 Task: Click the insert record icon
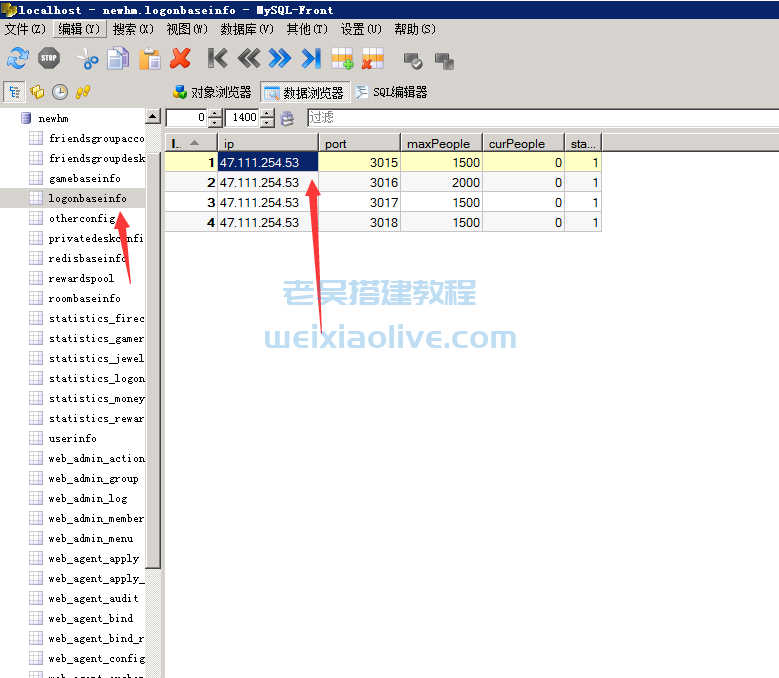coord(342,59)
